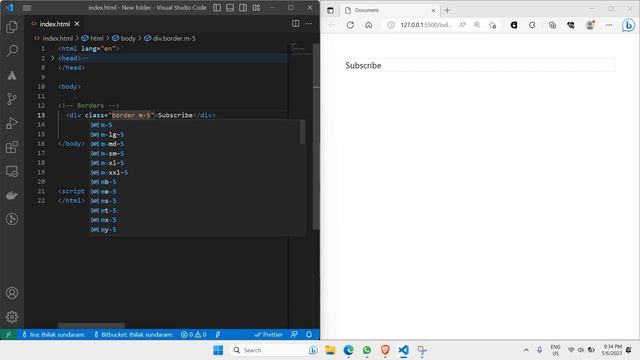Open the Search view in activity bar
Screen dimensions: 640x360
click(12, 51)
